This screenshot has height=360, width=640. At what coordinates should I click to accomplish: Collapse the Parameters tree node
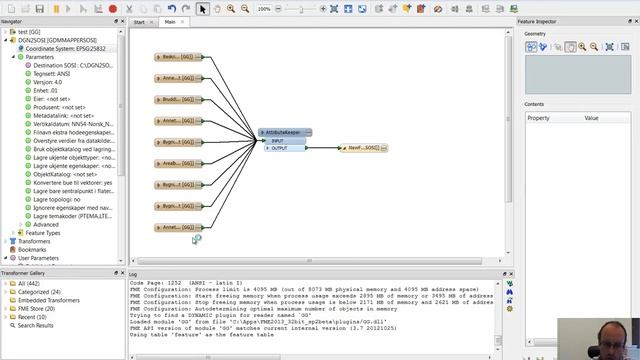(x=13, y=57)
